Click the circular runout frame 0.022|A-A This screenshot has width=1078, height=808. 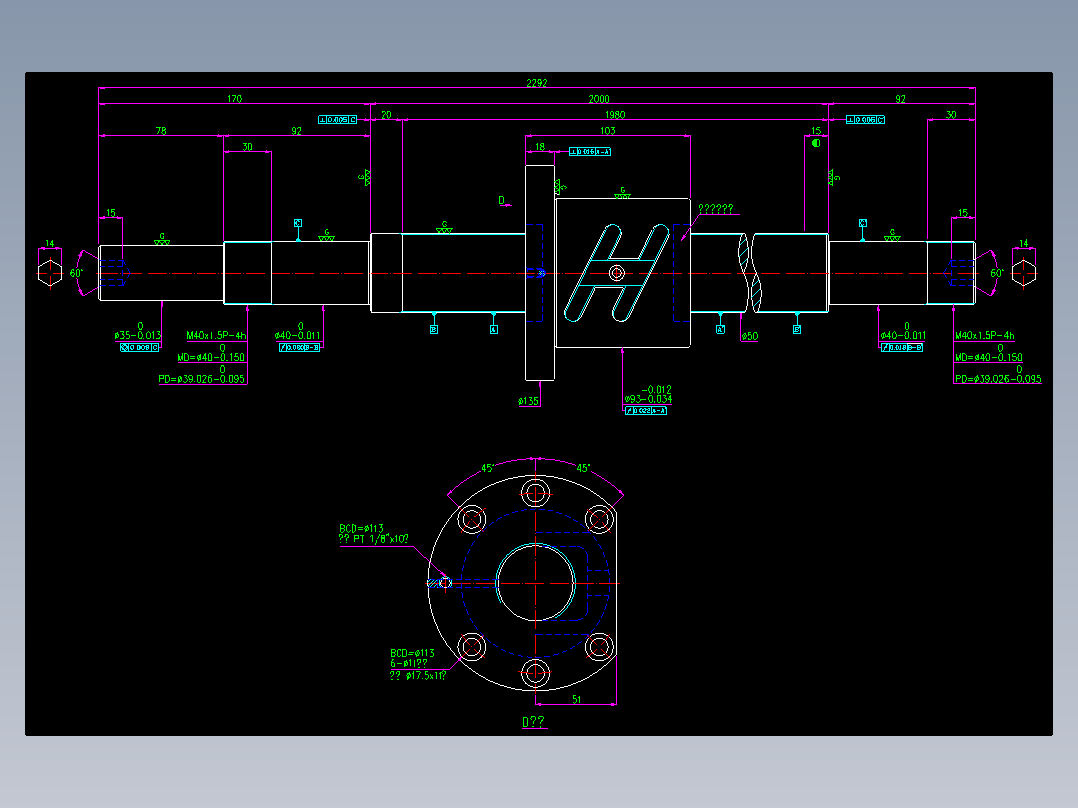pos(645,410)
